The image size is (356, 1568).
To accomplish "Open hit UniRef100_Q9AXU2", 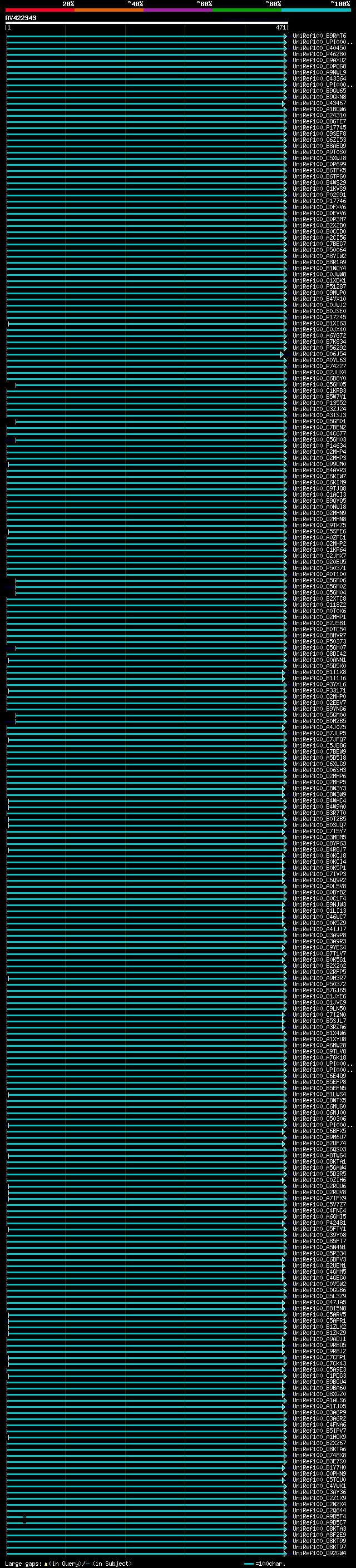I will [319, 60].
